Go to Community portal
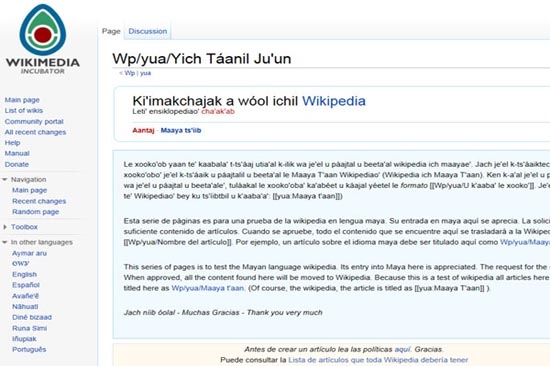This screenshot has height=366, width=550. coord(34,121)
